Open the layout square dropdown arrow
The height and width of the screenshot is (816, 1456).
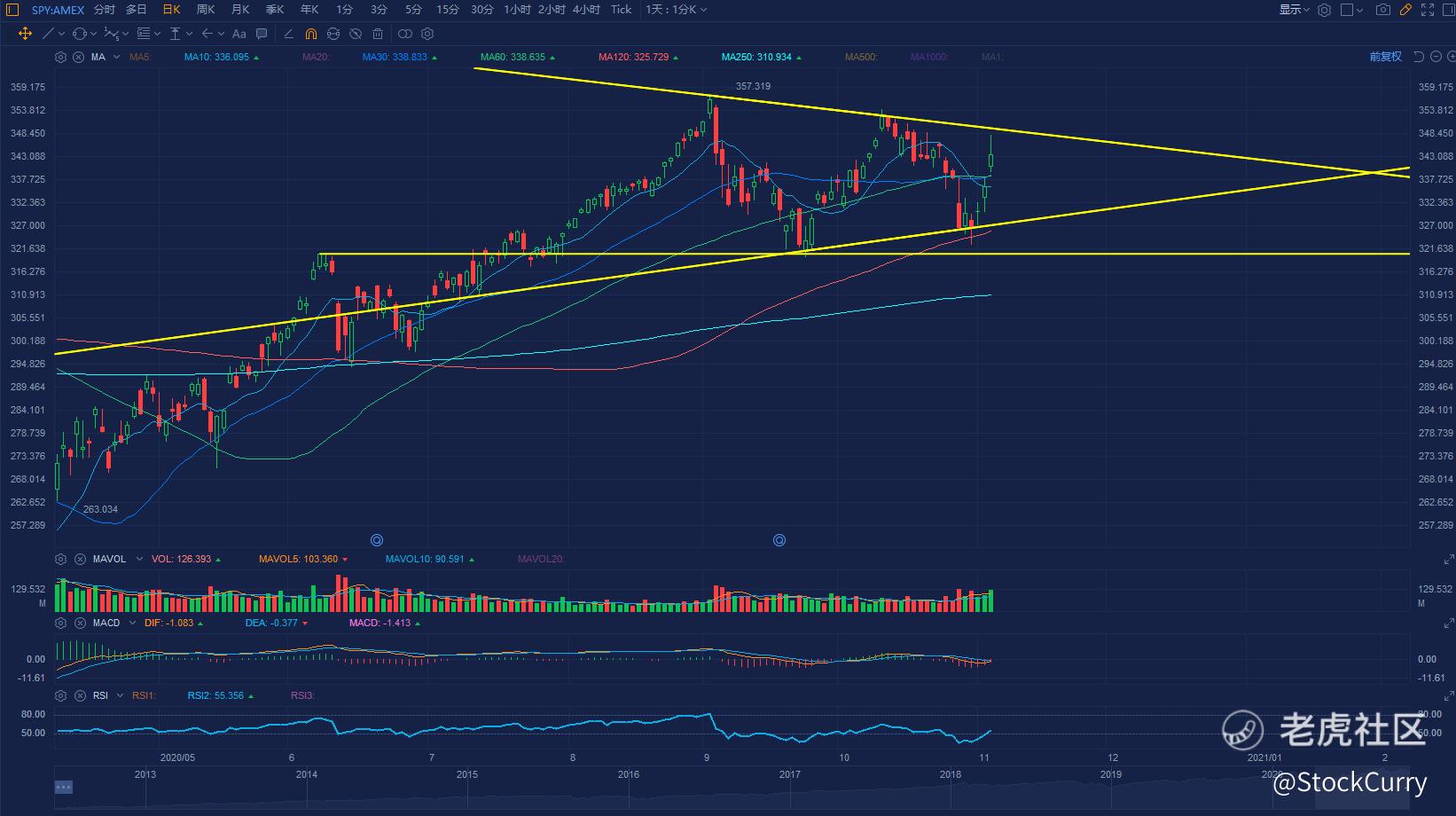click(1360, 10)
